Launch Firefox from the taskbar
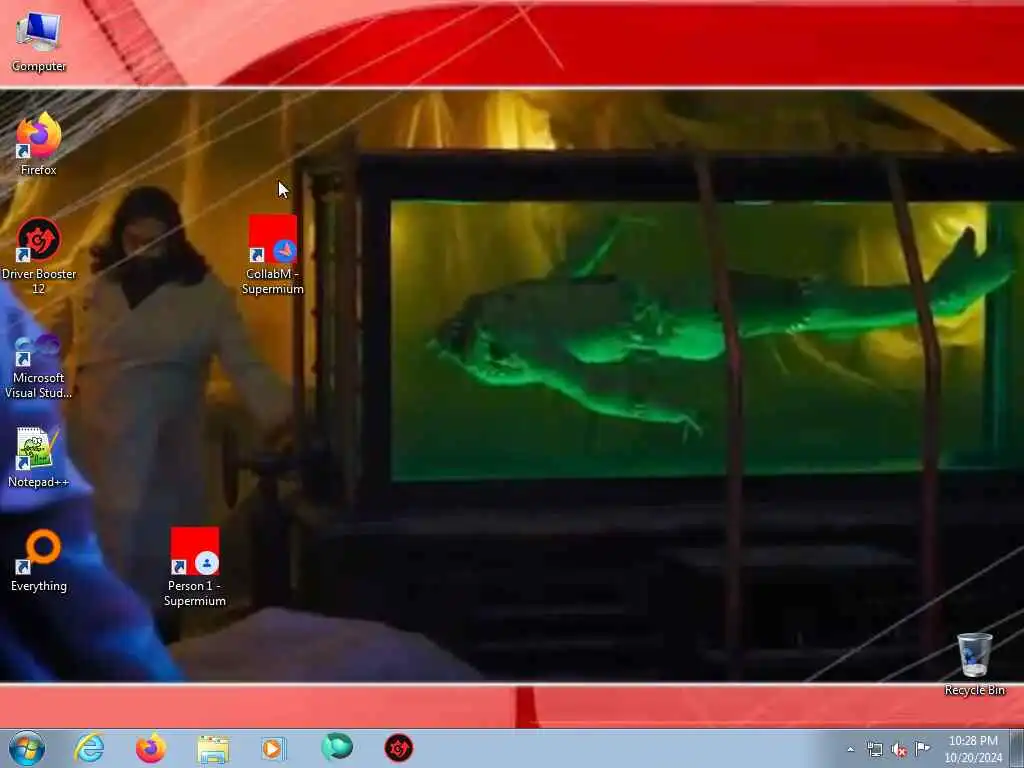Screen dimensions: 1024x768 coord(151,748)
